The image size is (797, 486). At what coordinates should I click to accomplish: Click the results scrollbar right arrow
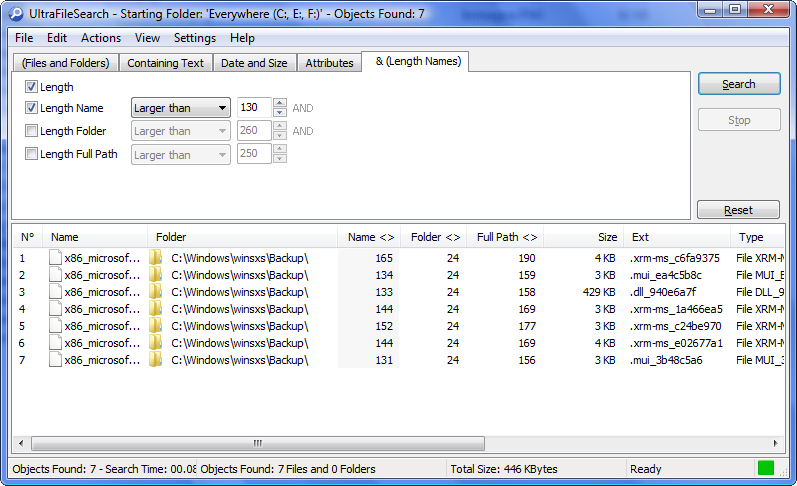click(775, 443)
